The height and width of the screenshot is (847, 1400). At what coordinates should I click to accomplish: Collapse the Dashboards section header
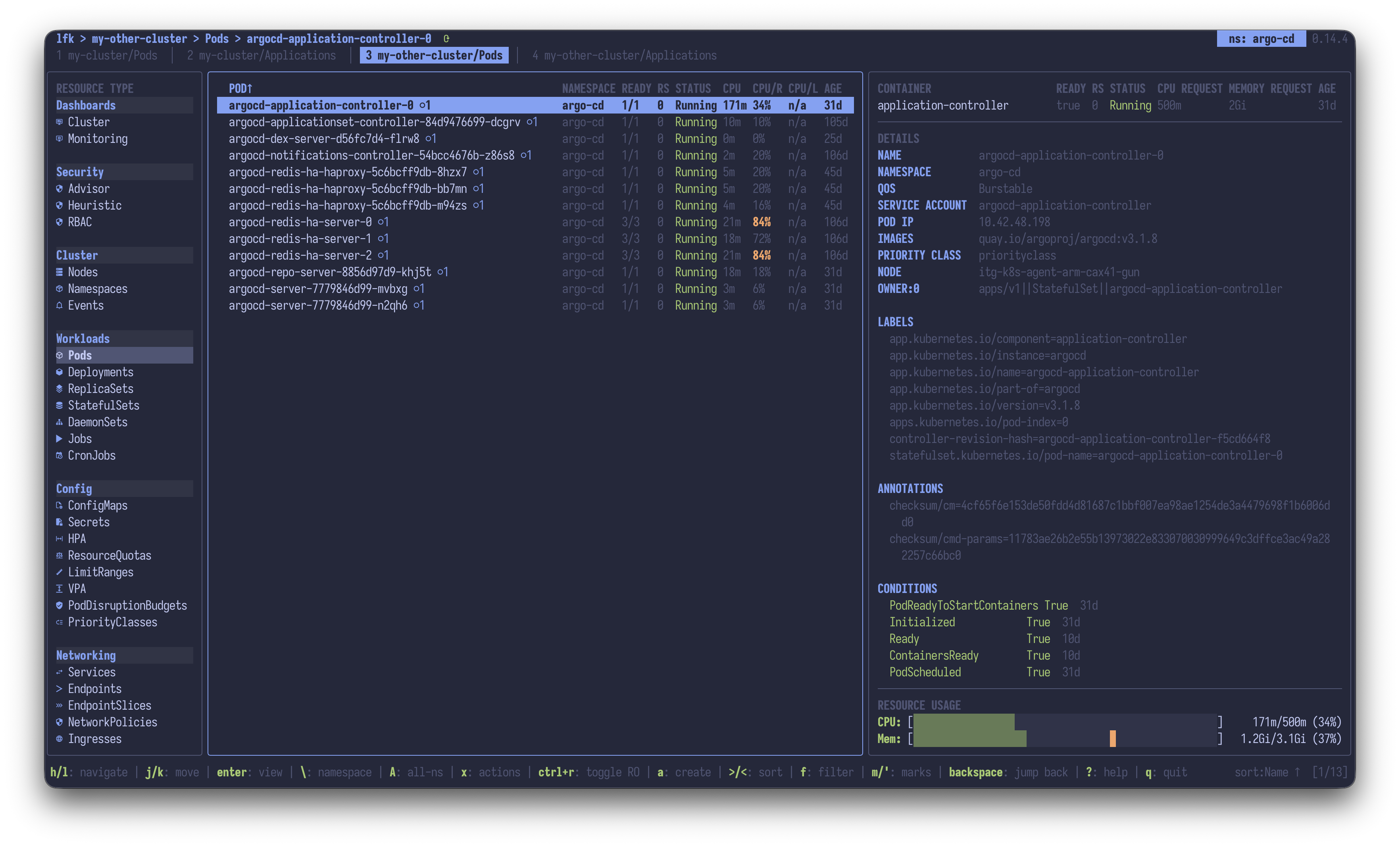point(125,105)
